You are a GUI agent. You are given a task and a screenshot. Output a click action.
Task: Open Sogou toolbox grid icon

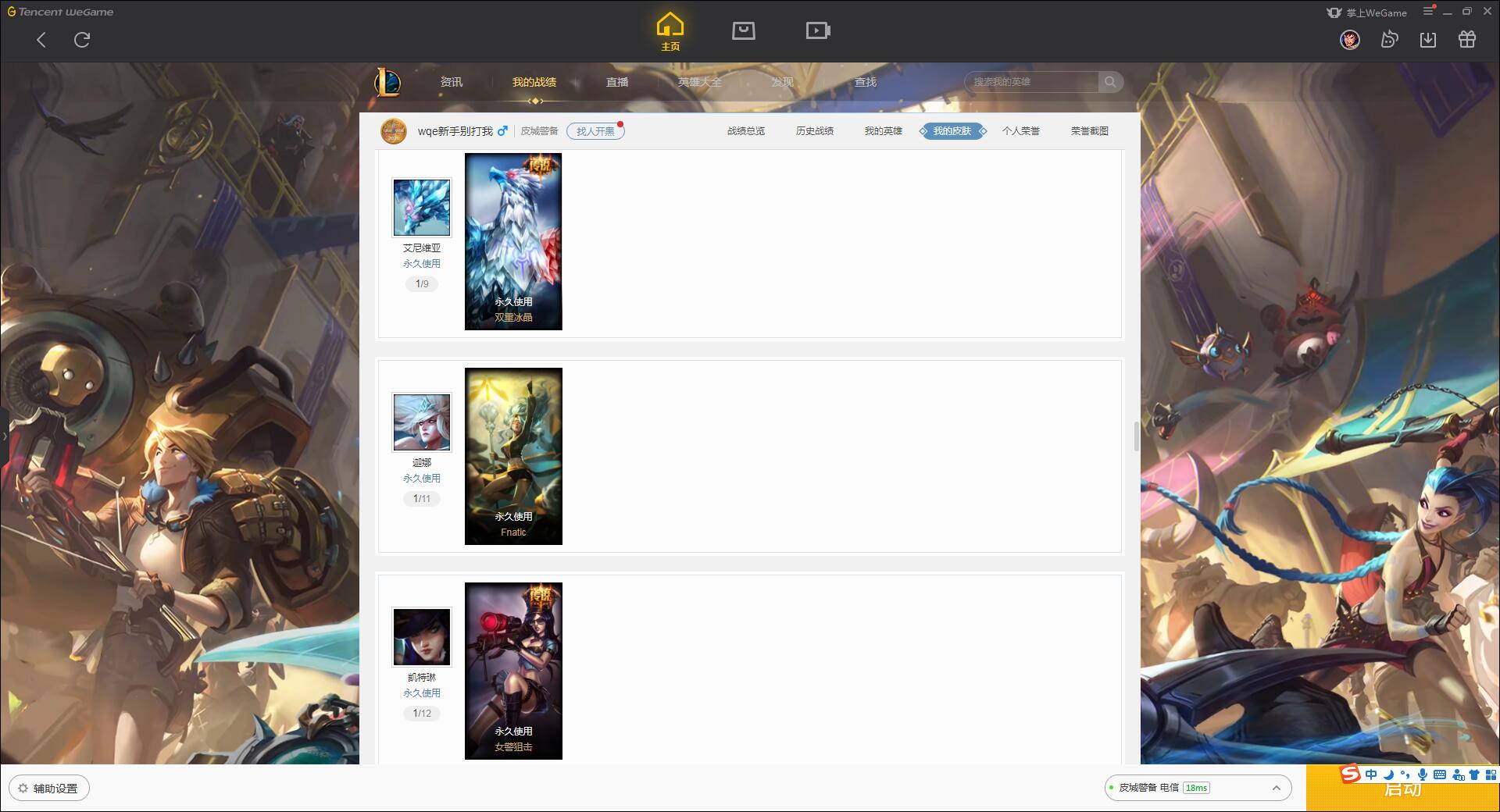tap(1491, 775)
